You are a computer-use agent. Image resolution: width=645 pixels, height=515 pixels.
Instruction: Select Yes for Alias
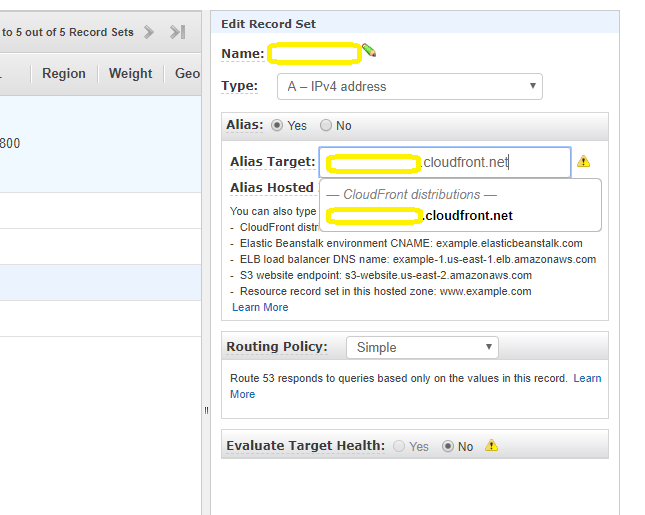(278, 126)
